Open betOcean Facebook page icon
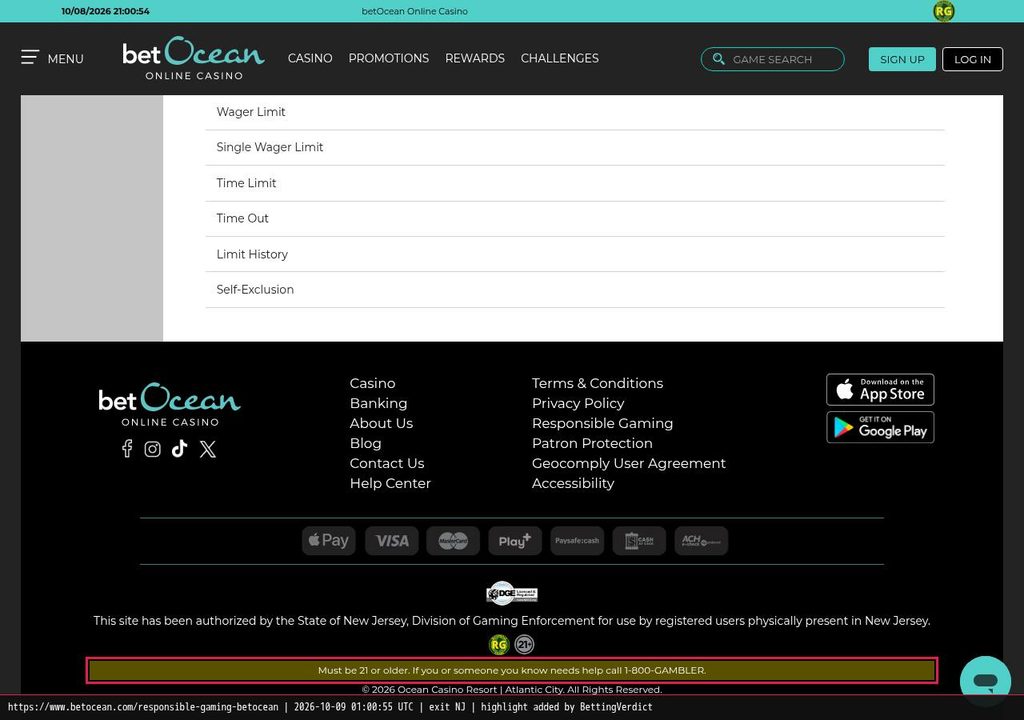Image resolution: width=1024 pixels, height=720 pixels. point(127,449)
